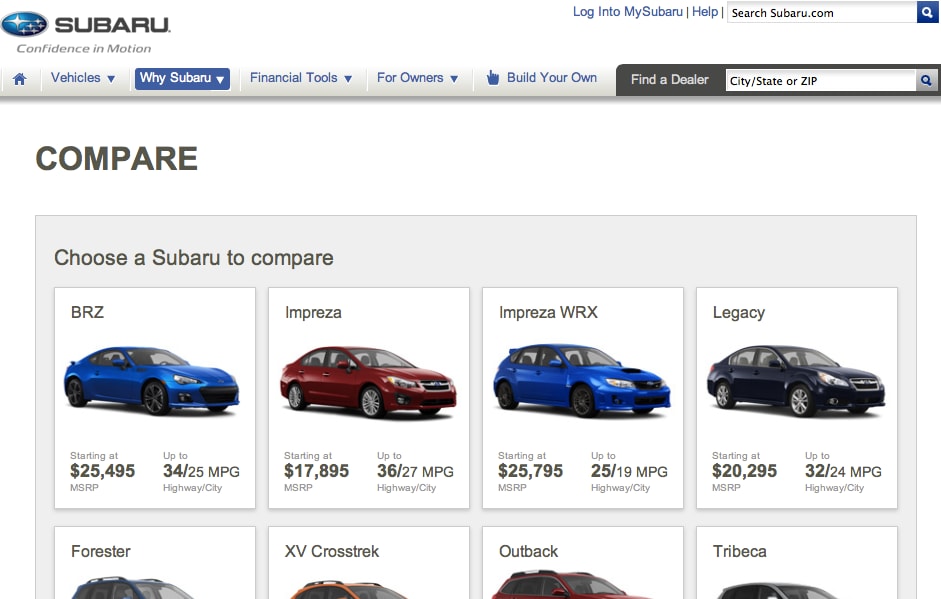Select the Forester card

[155, 563]
